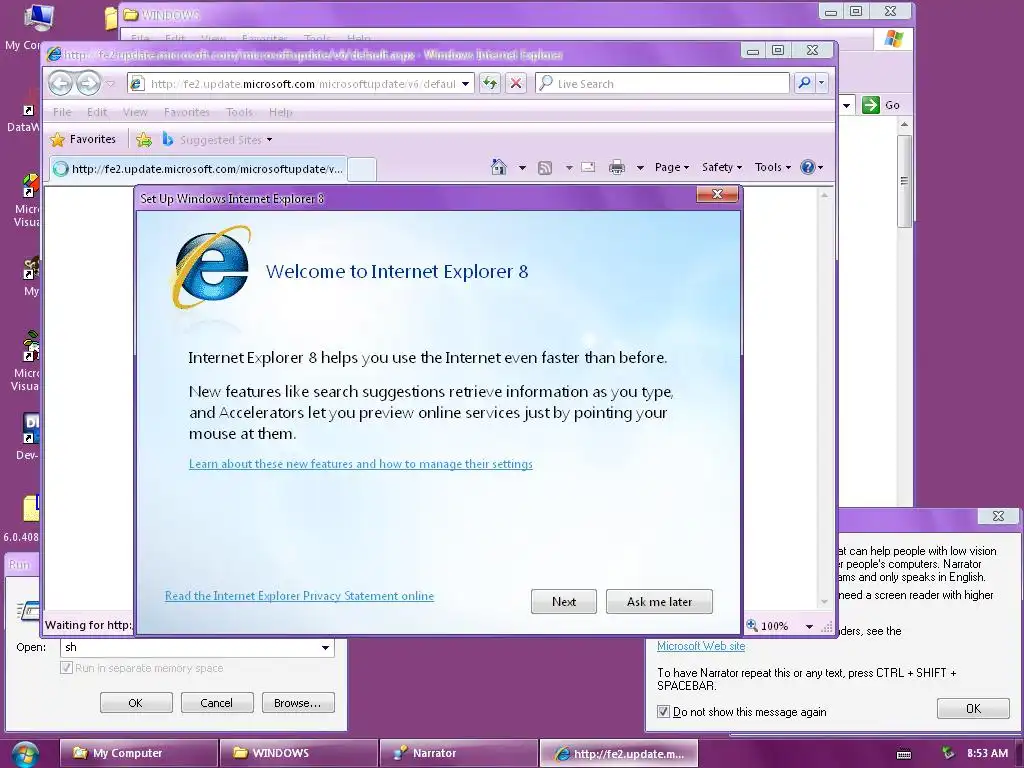Image resolution: width=1024 pixels, height=768 pixels.
Task: Click the Read Mail envelope icon
Action: tap(588, 167)
